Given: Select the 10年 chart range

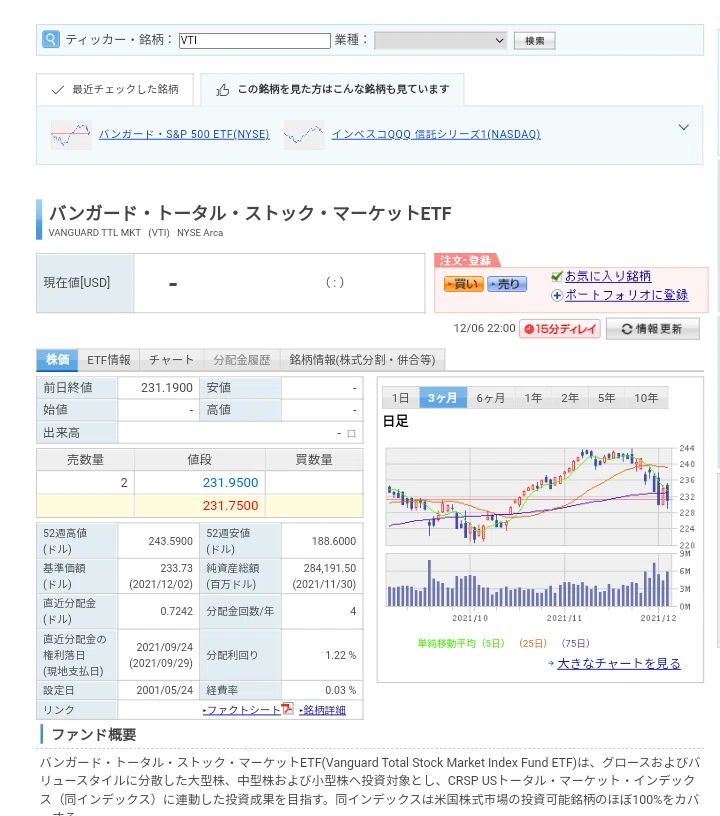Looking at the screenshot, I should (646, 398).
